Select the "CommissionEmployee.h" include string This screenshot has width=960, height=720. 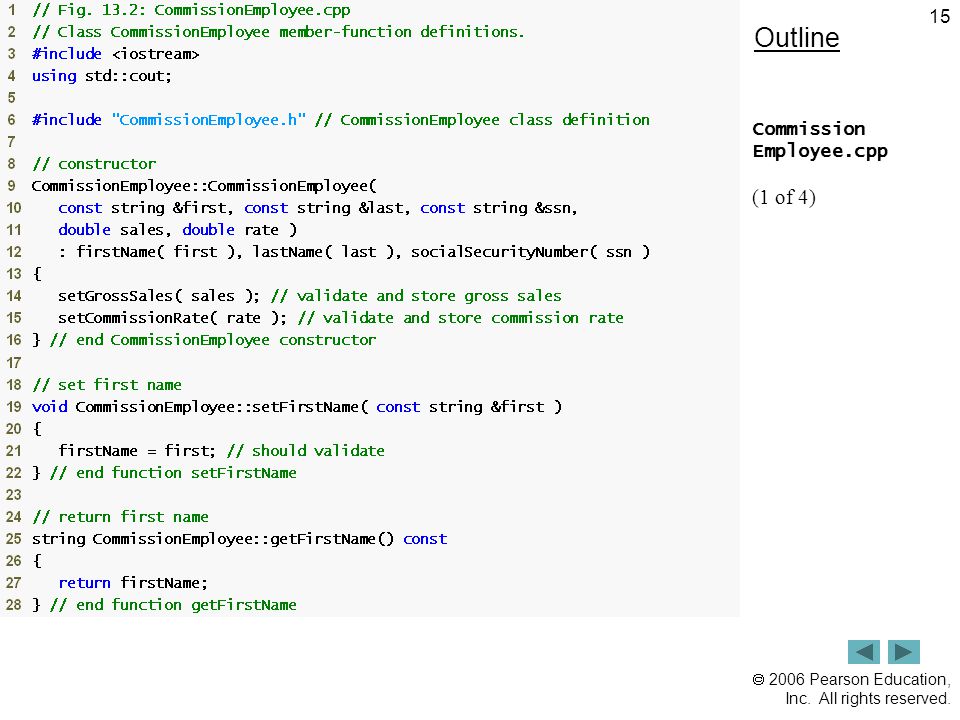coord(209,120)
